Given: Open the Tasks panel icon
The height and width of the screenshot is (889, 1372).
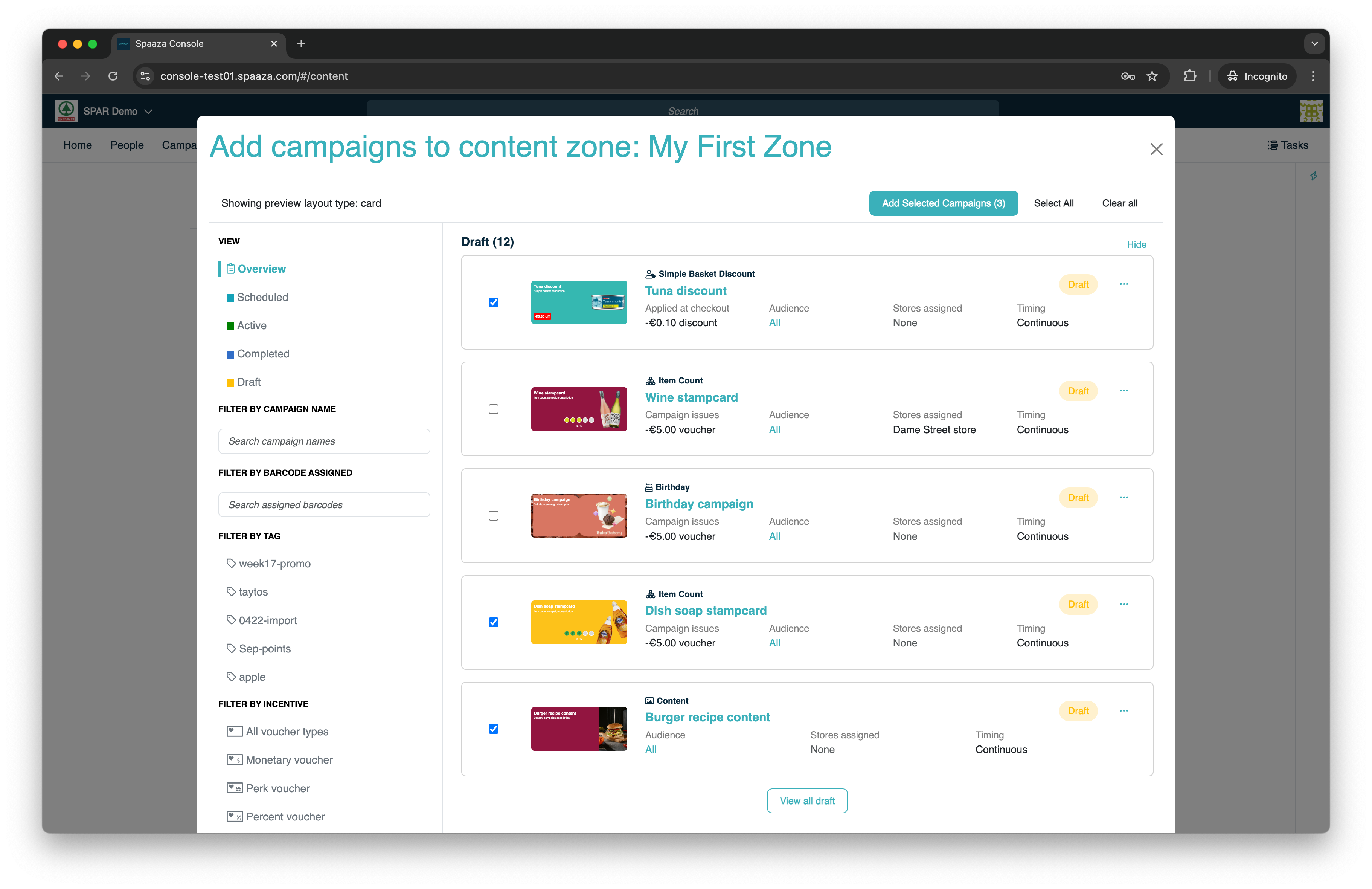Looking at the screenshot, I should [x=1272, y=145].
